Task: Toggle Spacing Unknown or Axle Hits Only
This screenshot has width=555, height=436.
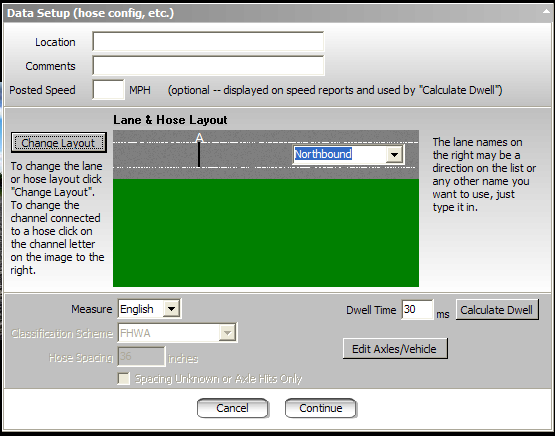Action: 124,379
